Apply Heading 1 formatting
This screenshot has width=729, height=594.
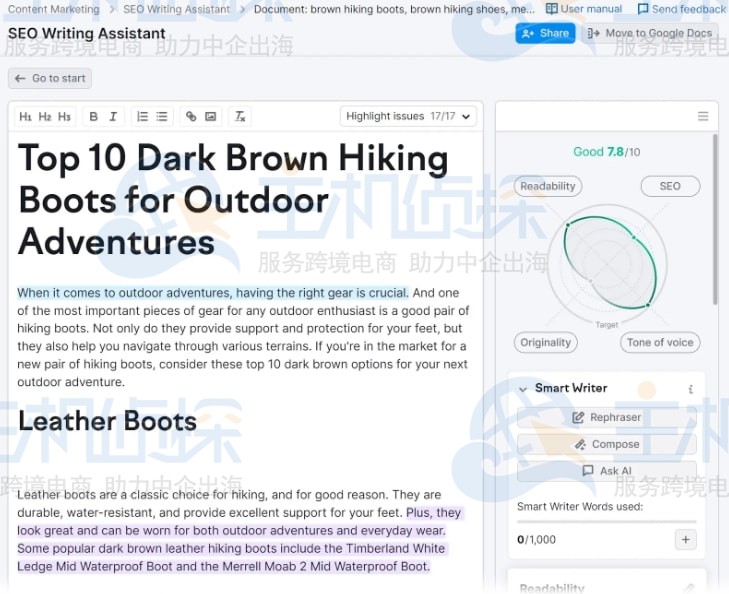pos(25,117)
